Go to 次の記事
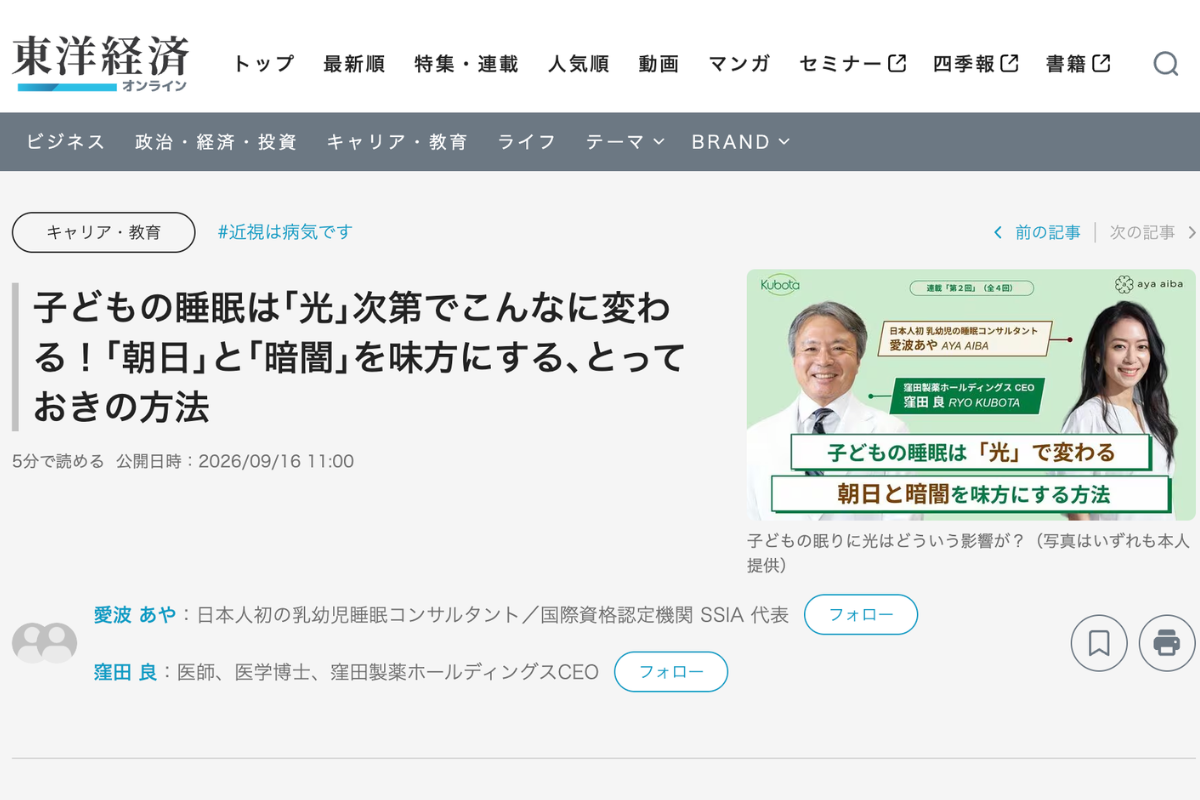1200x800 pixels. [x=1153, y=232]
